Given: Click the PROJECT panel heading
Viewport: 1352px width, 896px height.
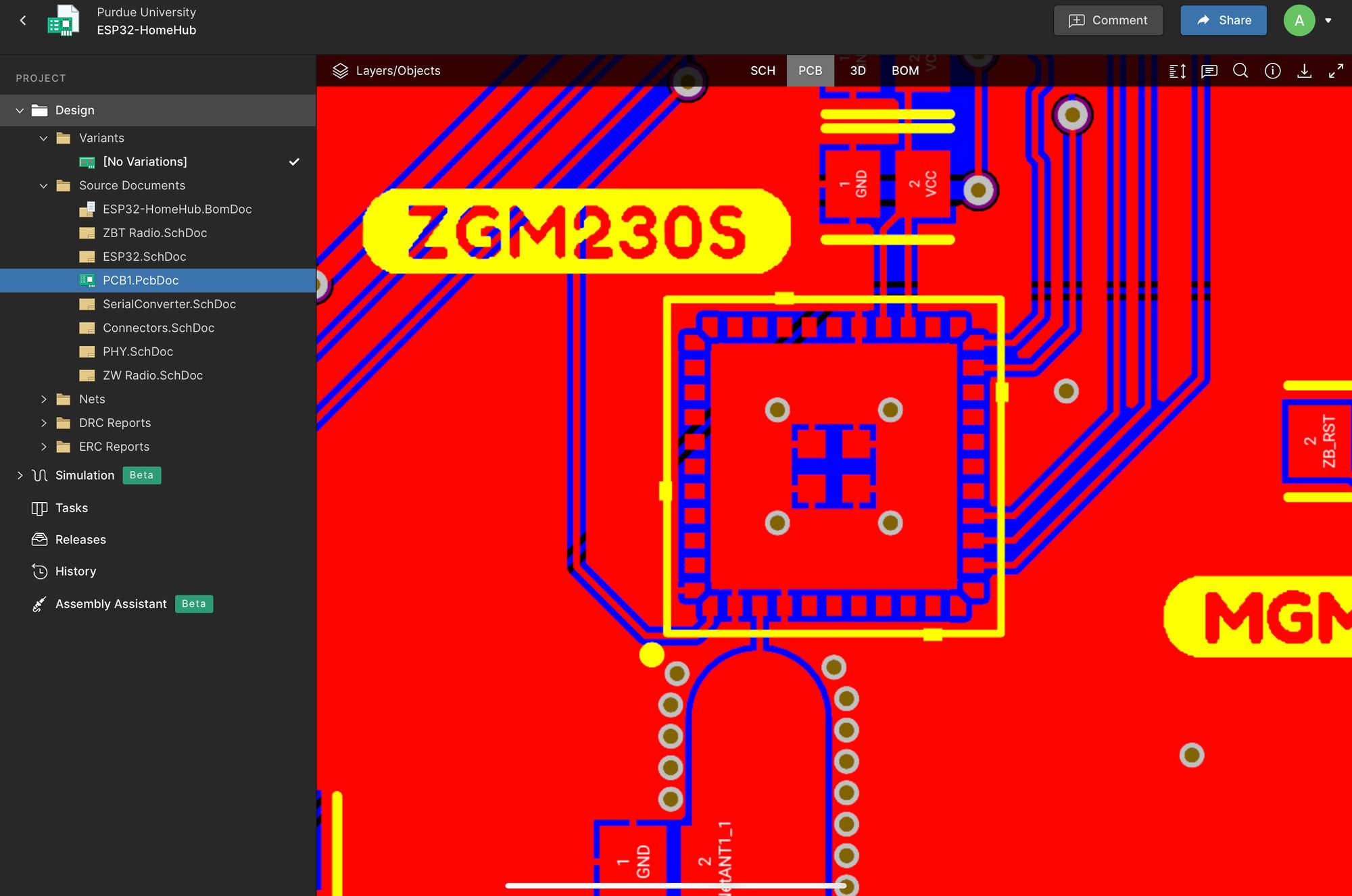Looking at the screenshot, I should pos(41,78).
